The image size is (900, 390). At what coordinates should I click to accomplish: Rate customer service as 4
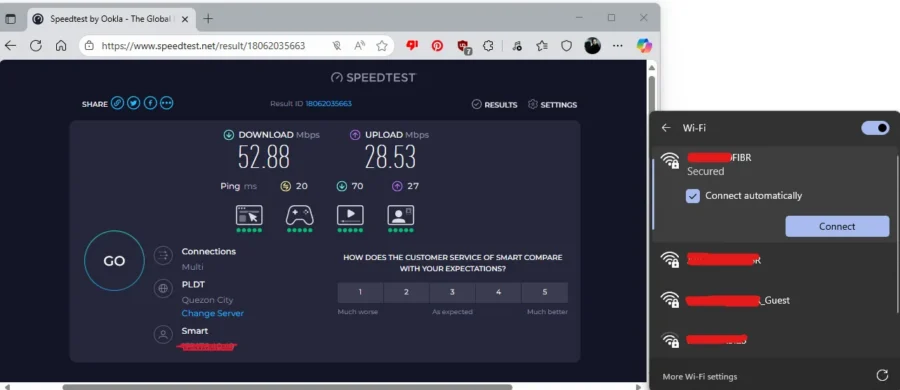pos(498,292)
